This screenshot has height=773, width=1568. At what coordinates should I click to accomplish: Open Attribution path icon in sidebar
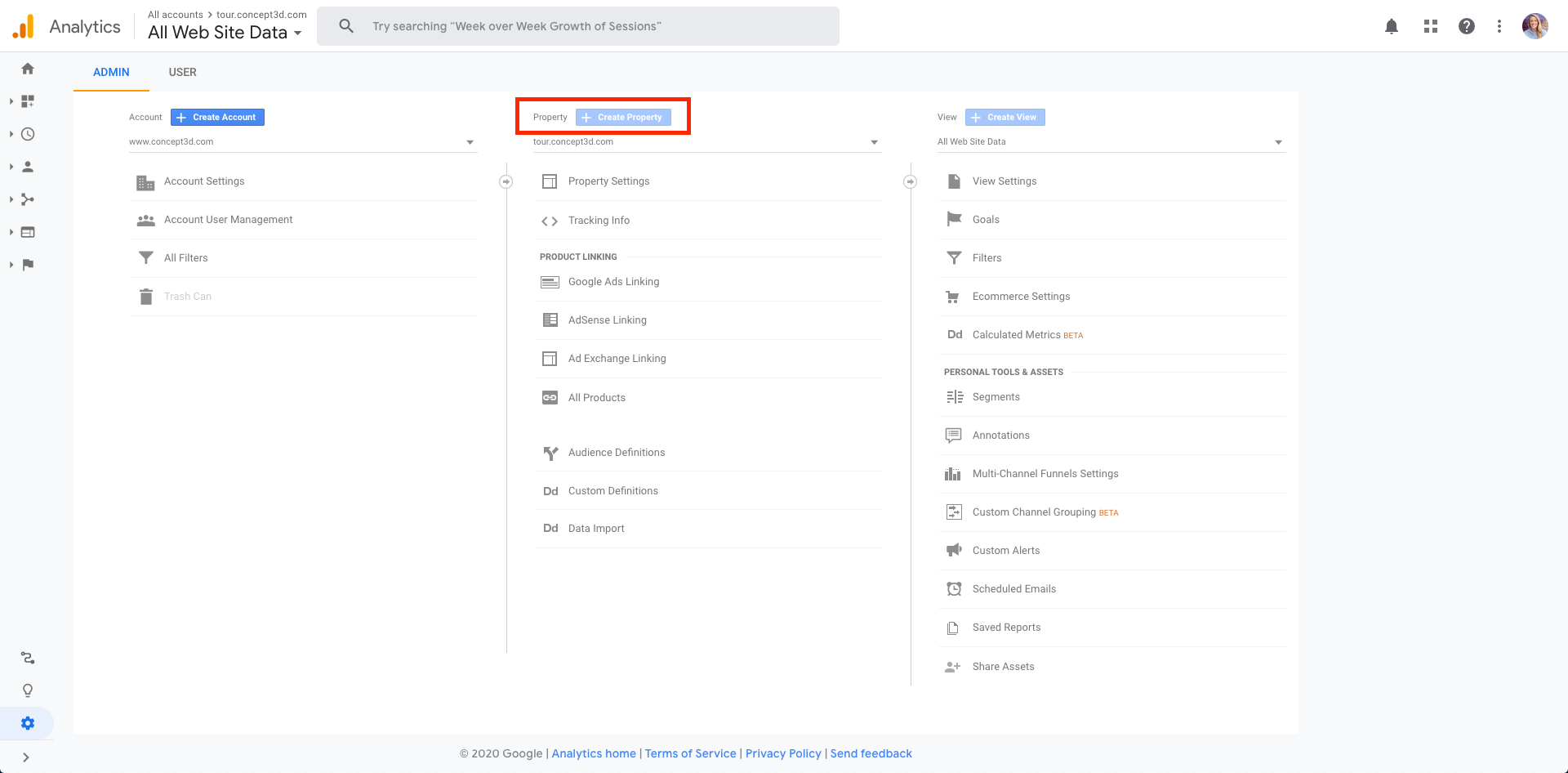tap(28, 658)
